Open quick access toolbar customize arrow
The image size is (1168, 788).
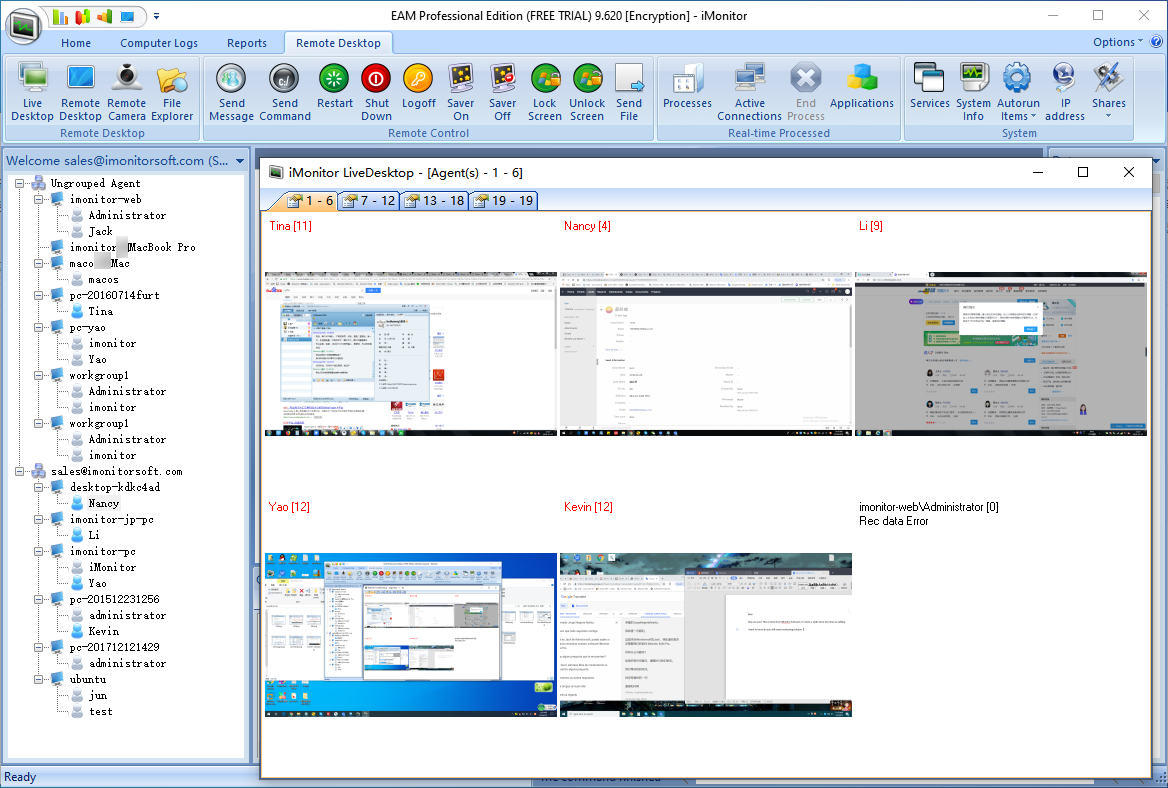pyautogui.click(x=156, y=16)
